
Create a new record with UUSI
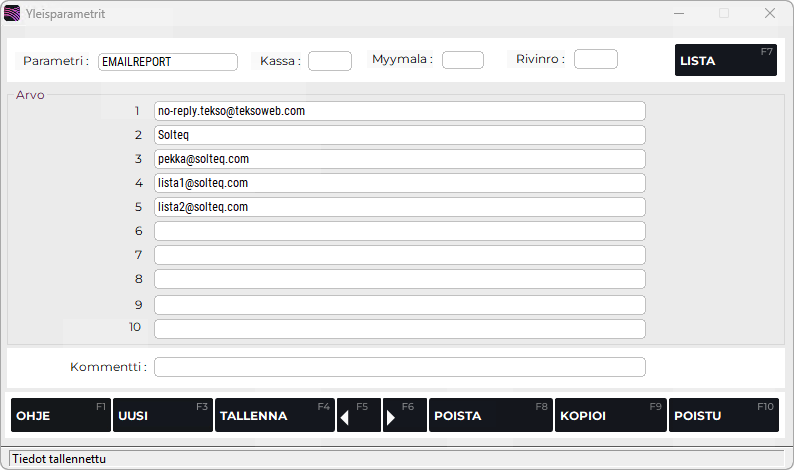point(163,415)
